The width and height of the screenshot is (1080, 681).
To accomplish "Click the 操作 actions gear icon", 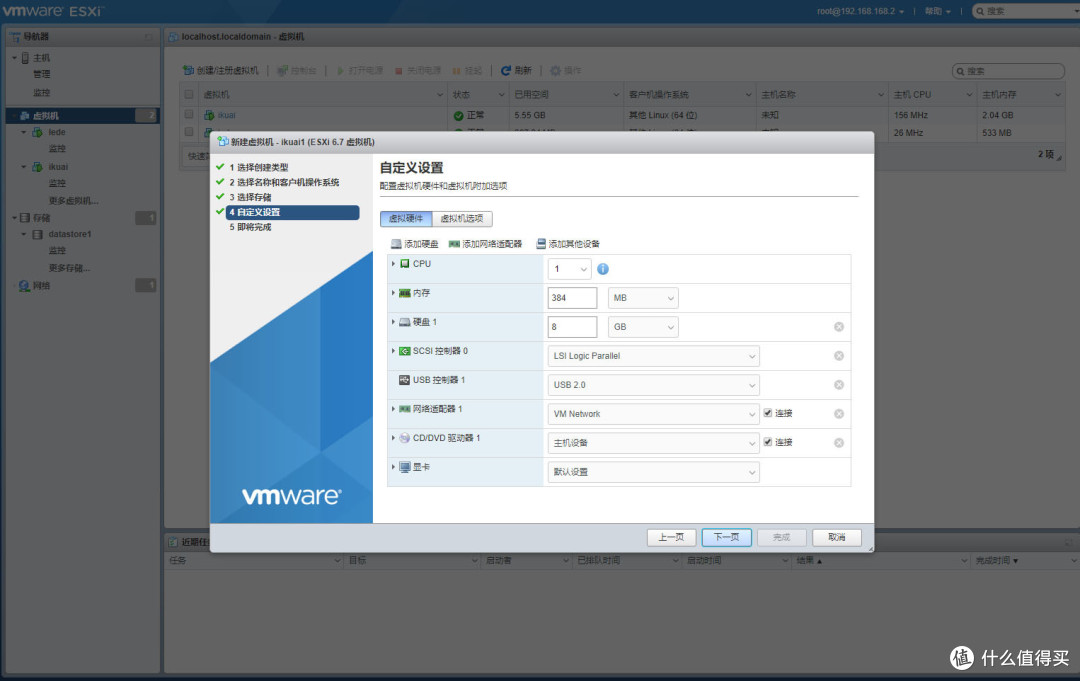I will (x=555, y=71).
